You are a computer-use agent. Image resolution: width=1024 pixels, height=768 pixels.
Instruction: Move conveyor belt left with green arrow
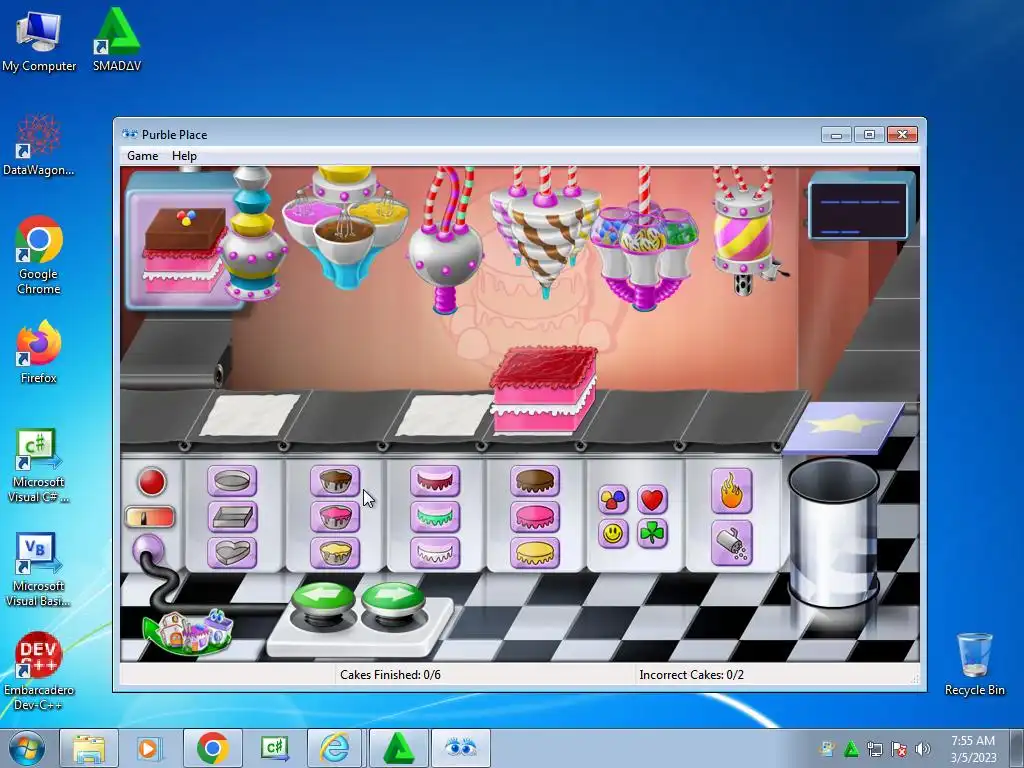[x=324, y=601]
